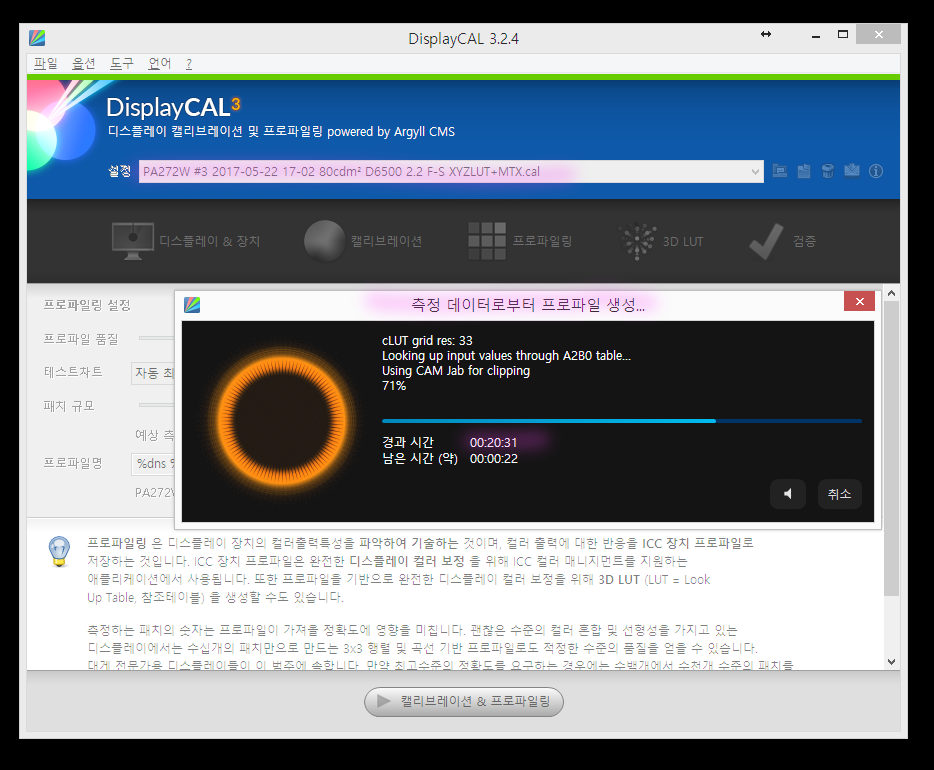This screenshot has width=934, height=770.
Task: Open the 파일 menu
Action: click(x=45, y=63)
